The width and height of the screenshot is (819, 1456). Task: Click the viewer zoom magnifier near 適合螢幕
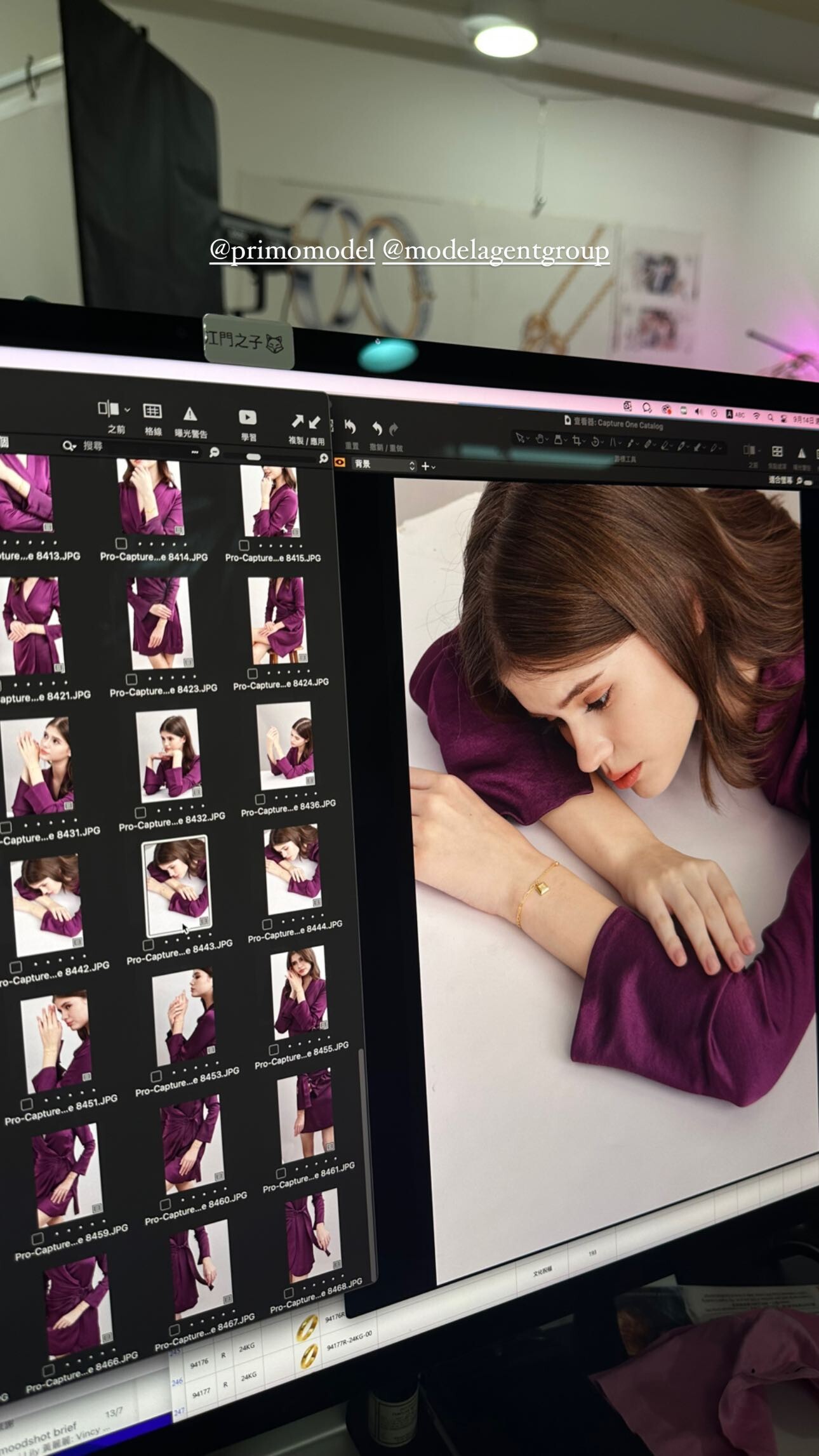point(799,481)
